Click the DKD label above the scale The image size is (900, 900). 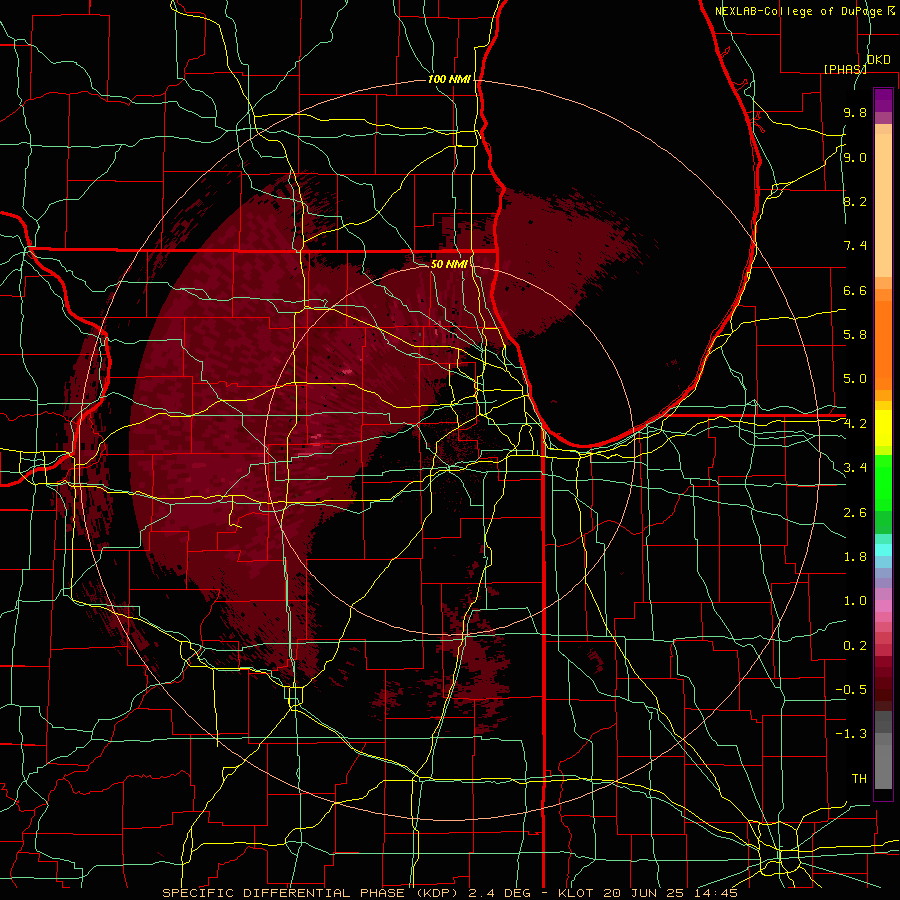point(879,60)
